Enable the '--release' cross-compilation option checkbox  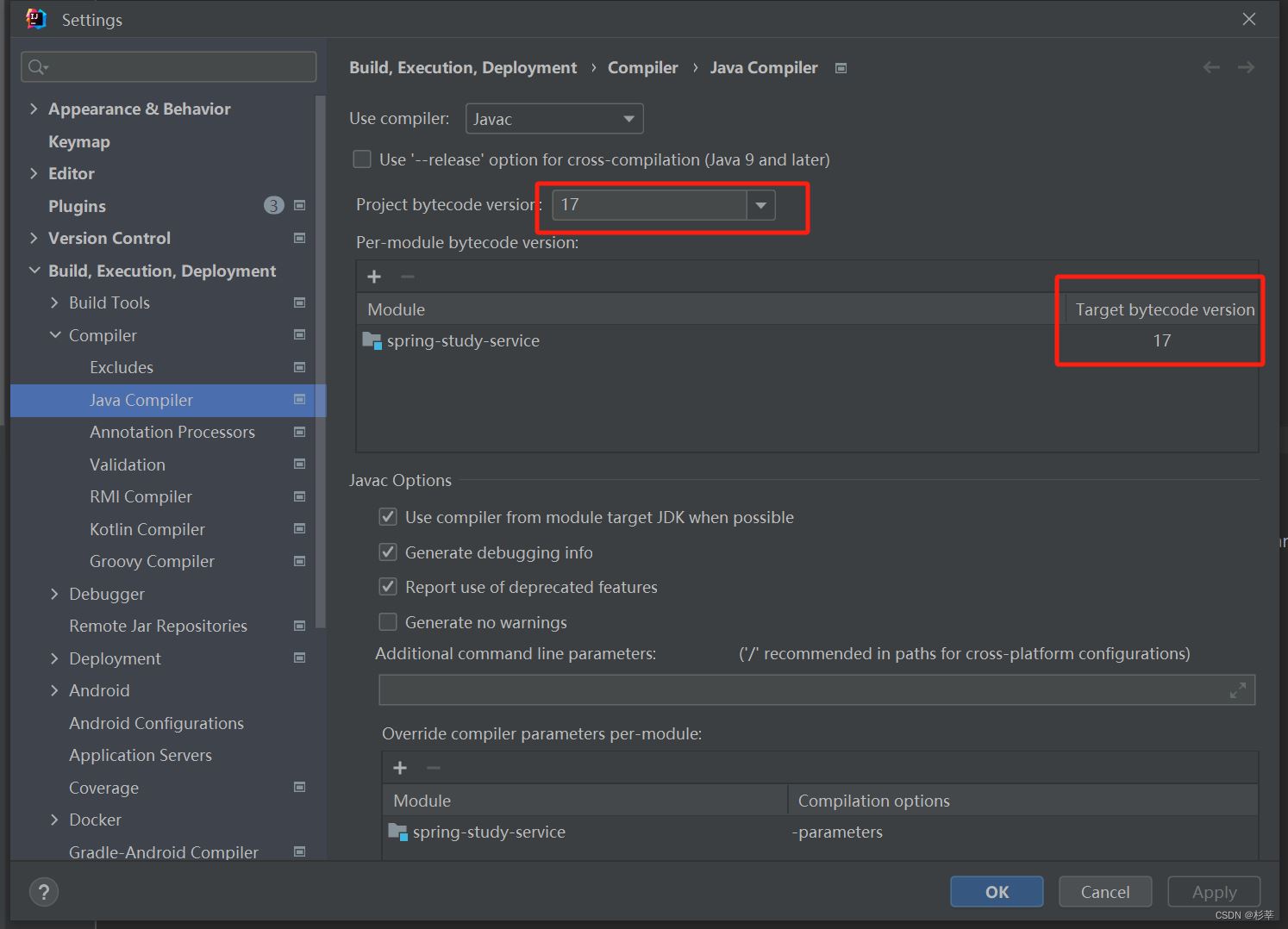[x=363, y=159]
